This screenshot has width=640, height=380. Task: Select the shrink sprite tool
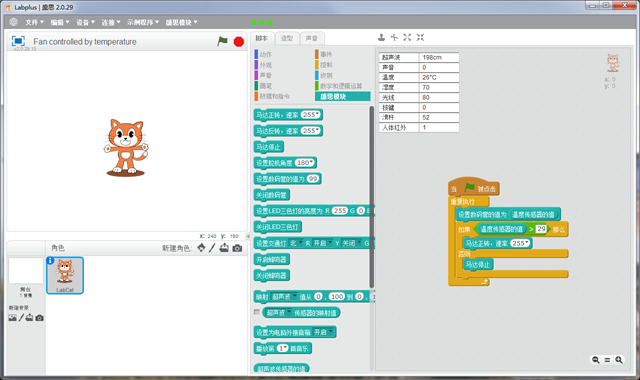[x=420, y=38]
